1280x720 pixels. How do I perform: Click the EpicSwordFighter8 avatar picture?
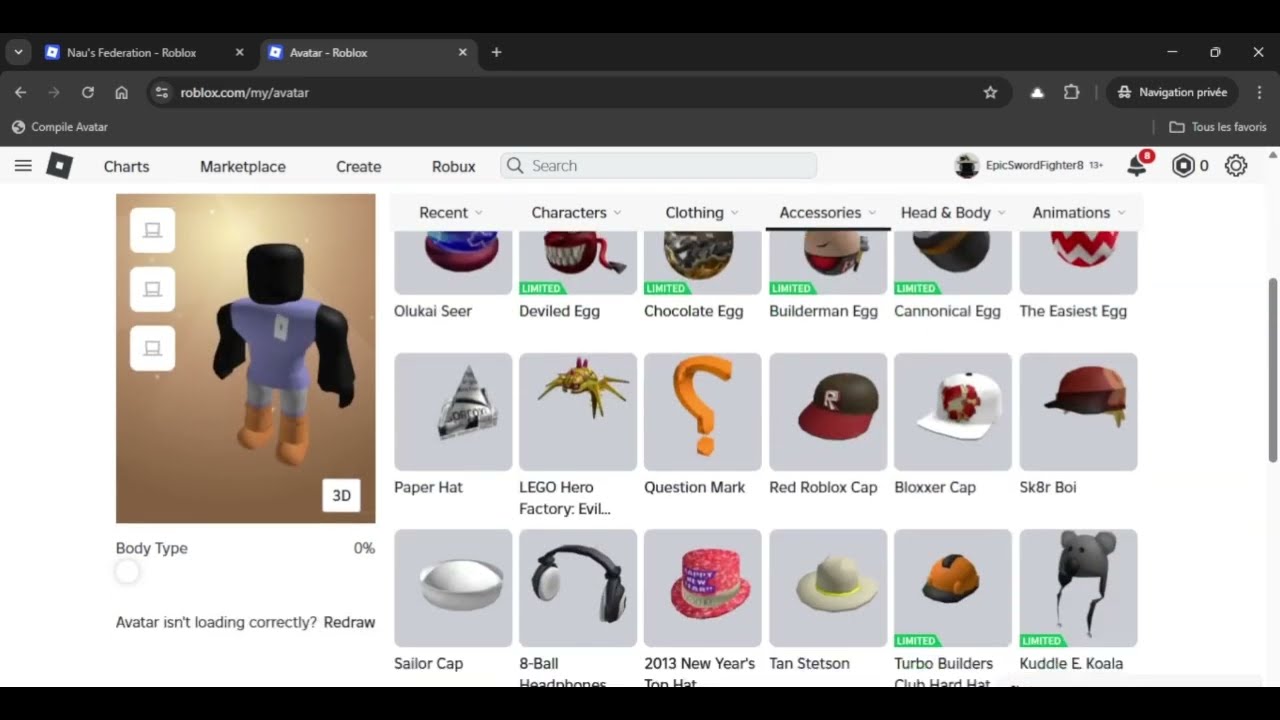click(966, 166)
